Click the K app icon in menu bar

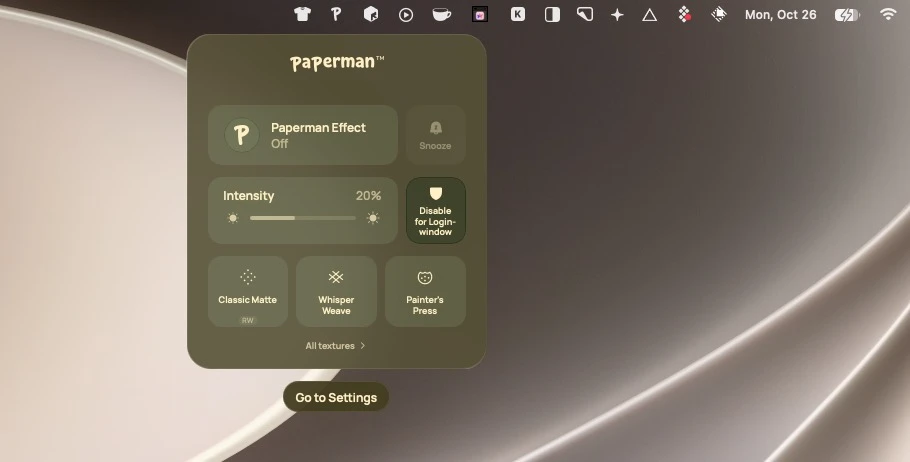click(x=518, y=15)
